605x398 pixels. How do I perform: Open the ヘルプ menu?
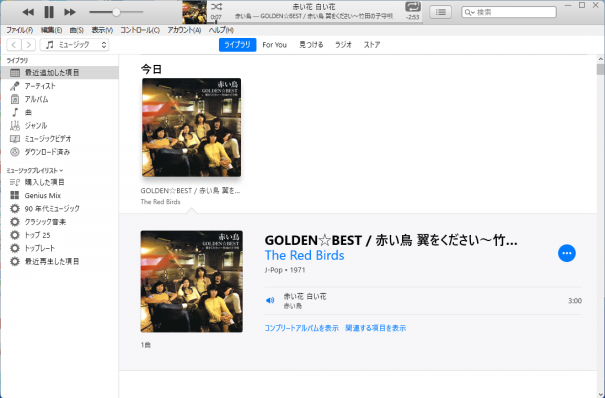click(x=221, y=30)
